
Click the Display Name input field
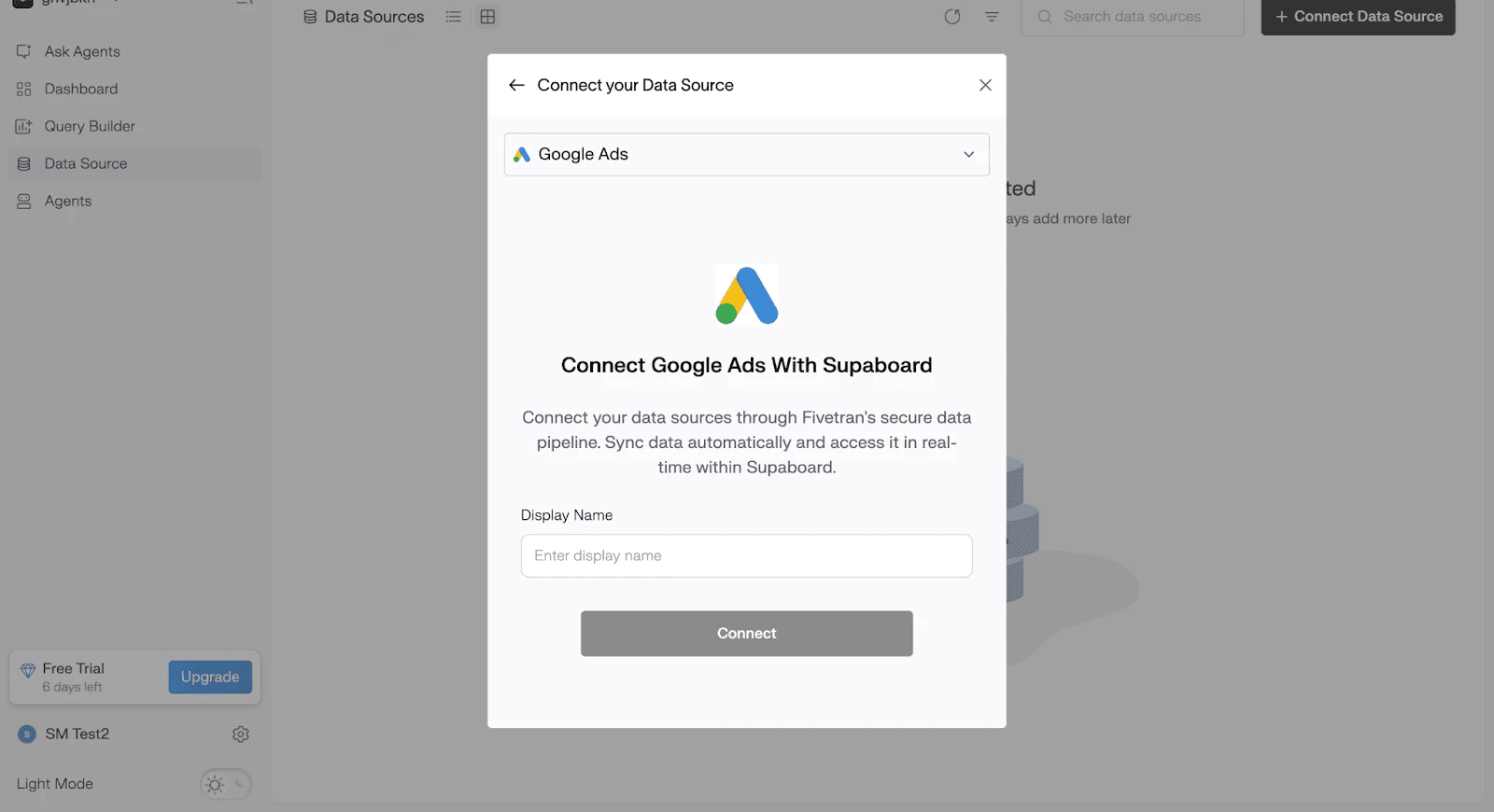[x=747, y=555]
